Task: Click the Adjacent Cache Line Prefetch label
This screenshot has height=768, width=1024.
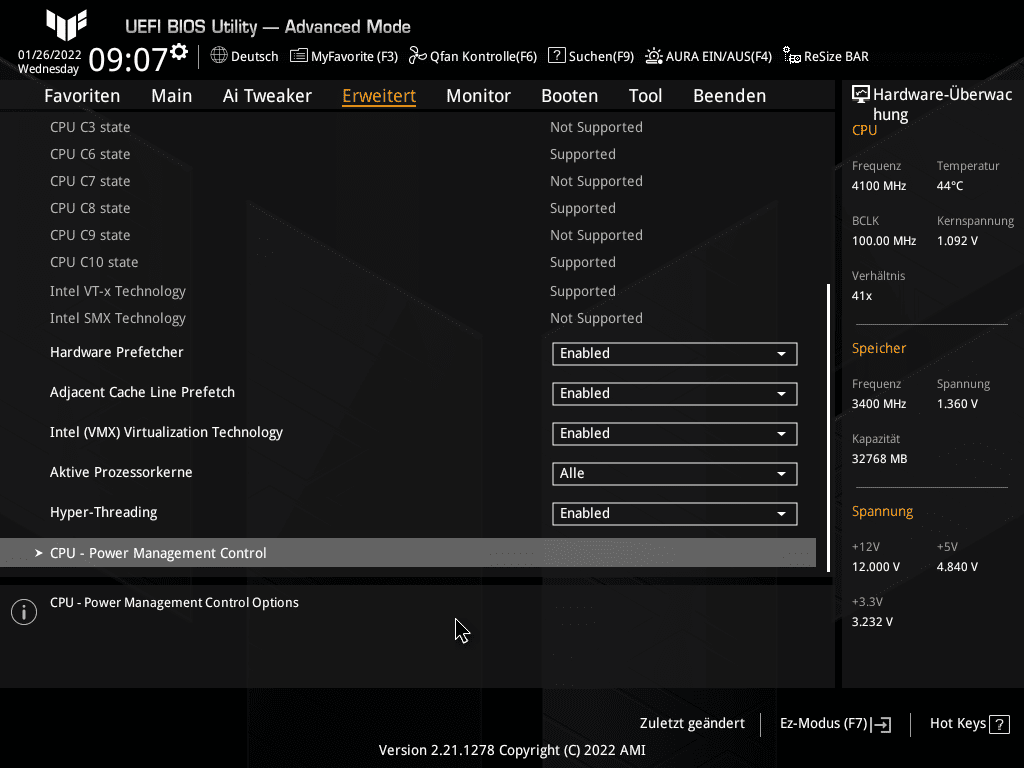Action: point(142,392)
